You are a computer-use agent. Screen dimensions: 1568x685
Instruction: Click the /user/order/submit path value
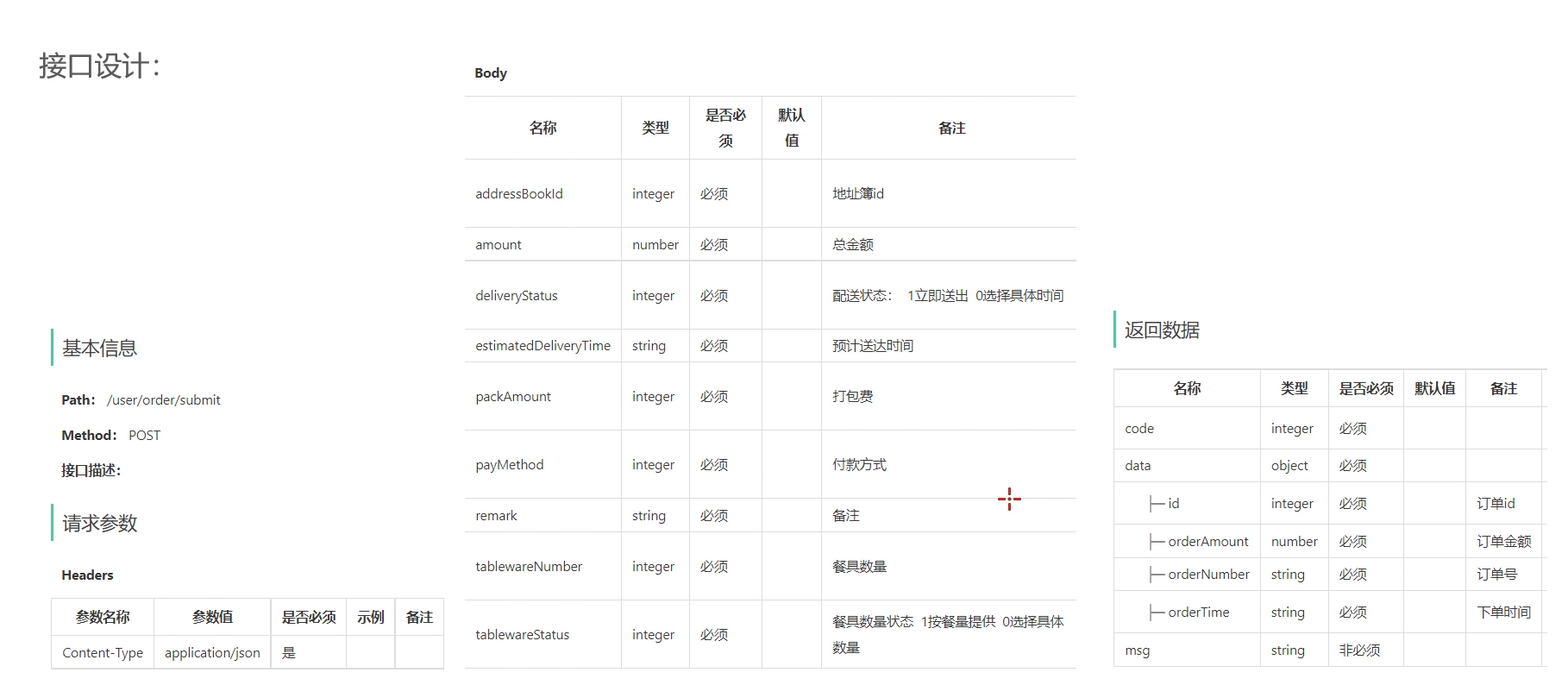[163, 399]
